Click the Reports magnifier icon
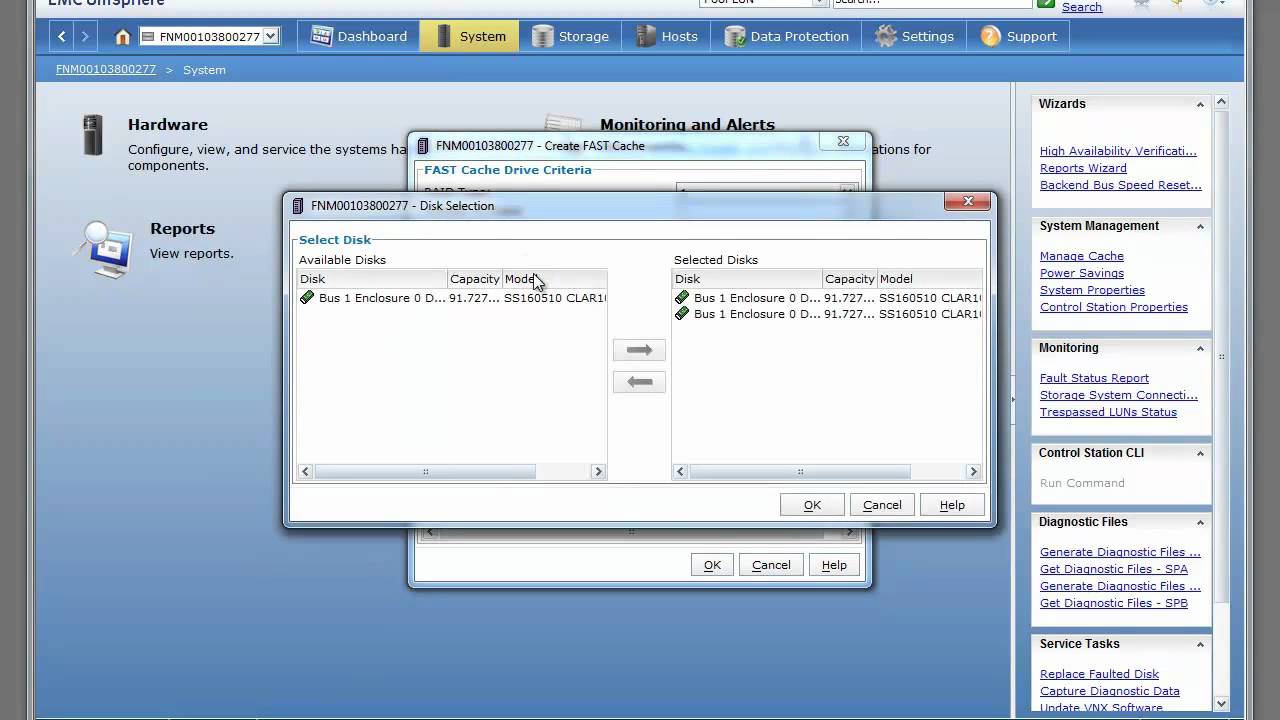This screenshot has height=720, width=1280. 103,248
